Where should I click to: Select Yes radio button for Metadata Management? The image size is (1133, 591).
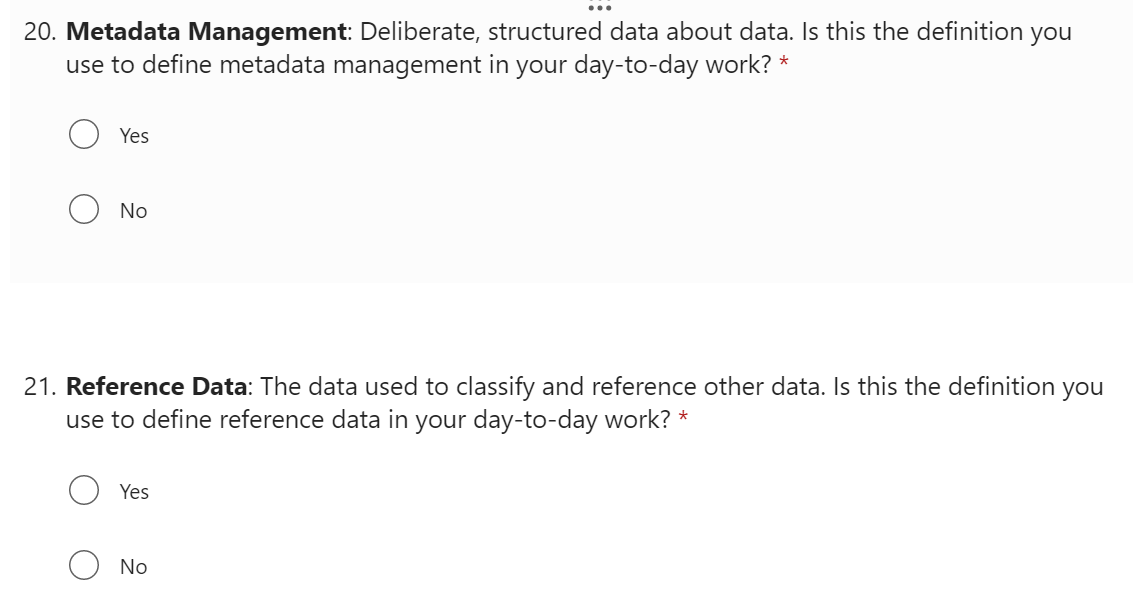(x=83, y=135)
